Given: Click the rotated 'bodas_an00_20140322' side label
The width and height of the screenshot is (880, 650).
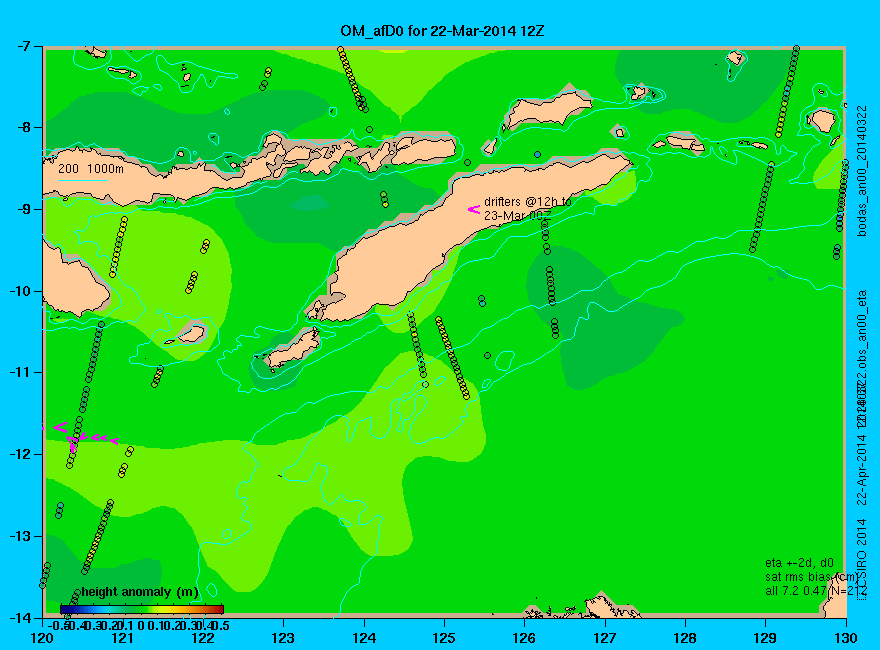Looking at the screenshot, I should click(x=862, y=171).
